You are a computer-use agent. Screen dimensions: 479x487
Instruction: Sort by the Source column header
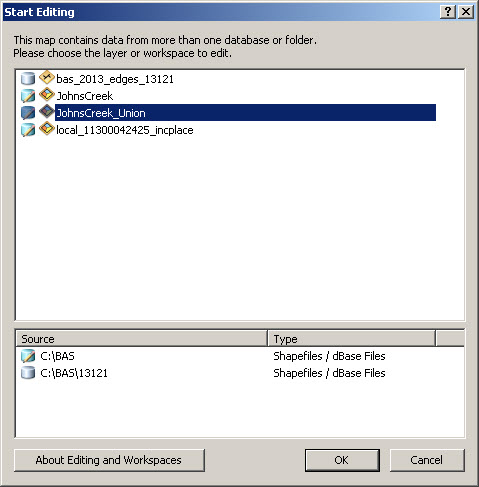[142, 339]
